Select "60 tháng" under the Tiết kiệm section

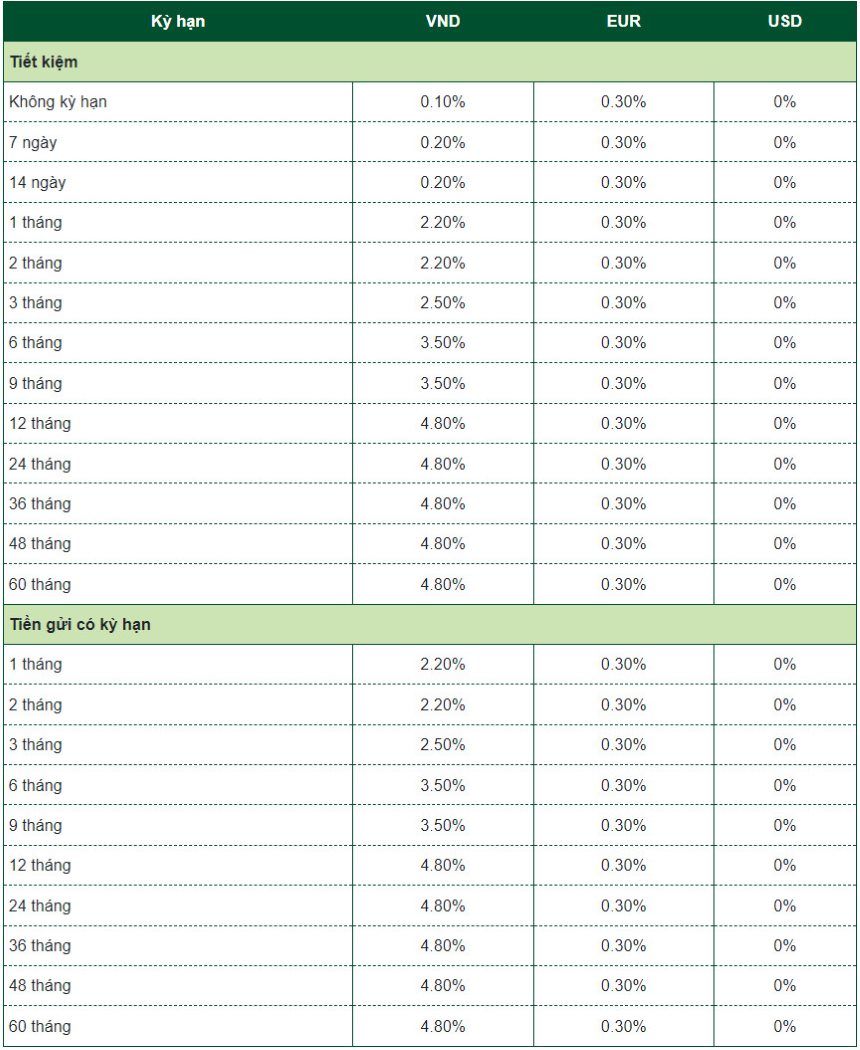pos(40,584)
